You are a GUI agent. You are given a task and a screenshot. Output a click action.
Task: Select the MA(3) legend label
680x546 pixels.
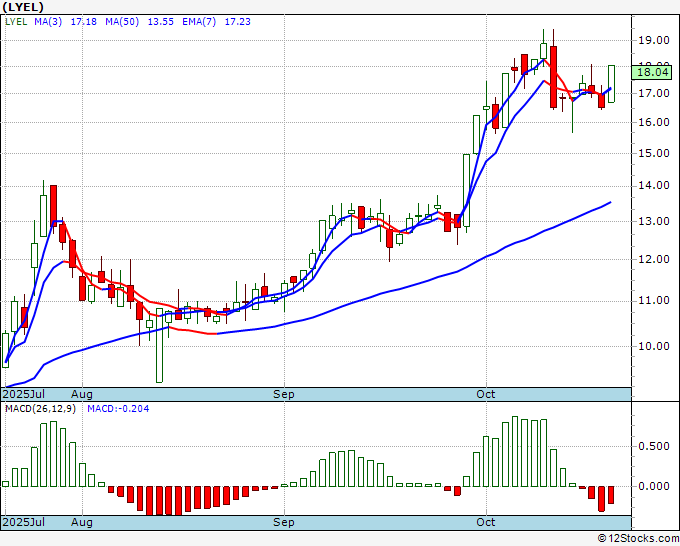click(48, 22)
